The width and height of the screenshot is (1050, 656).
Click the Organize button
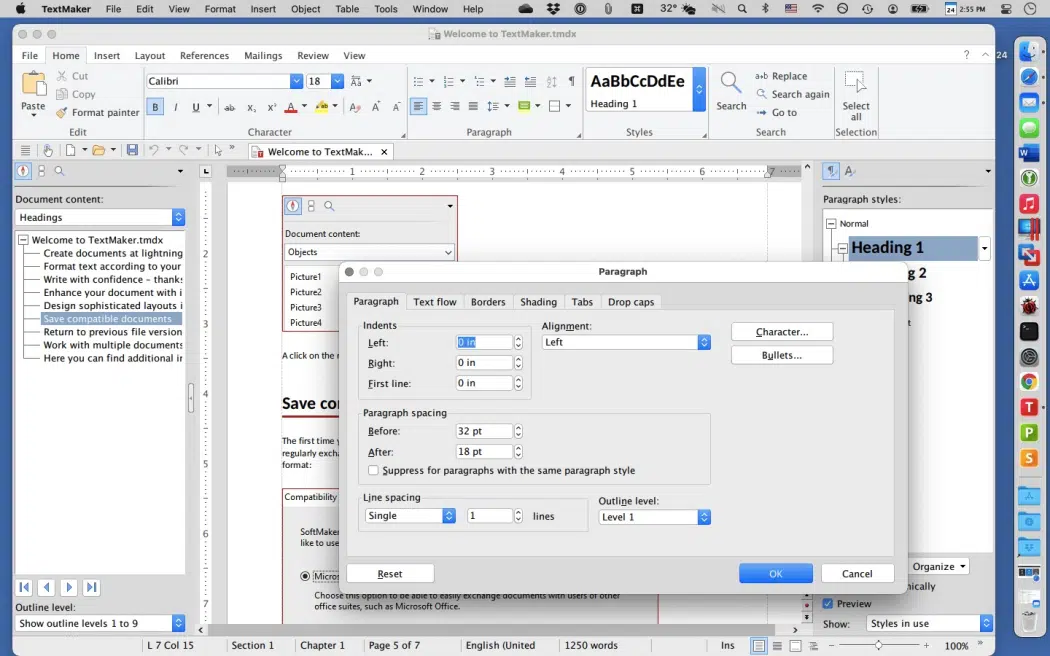pos(940,566)
